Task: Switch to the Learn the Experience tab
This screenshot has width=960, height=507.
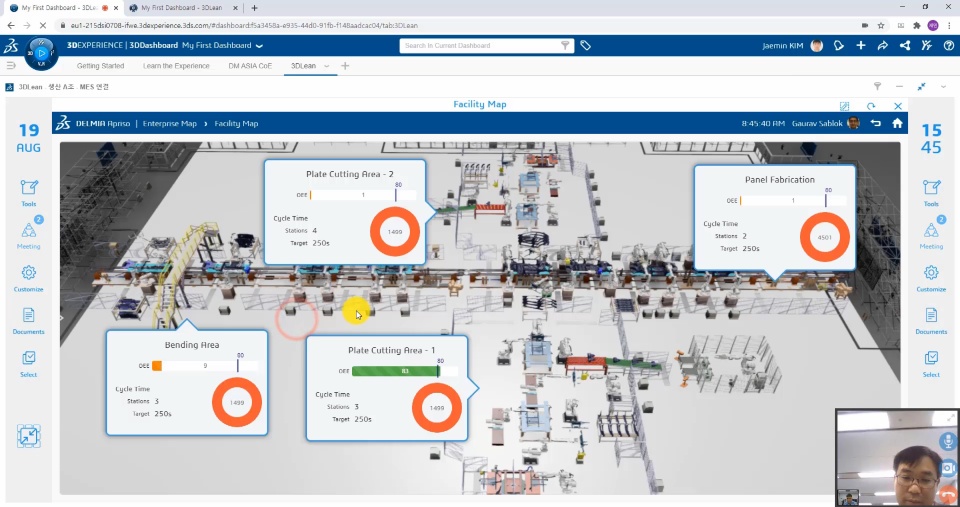Action: click(x=176, y=66)
